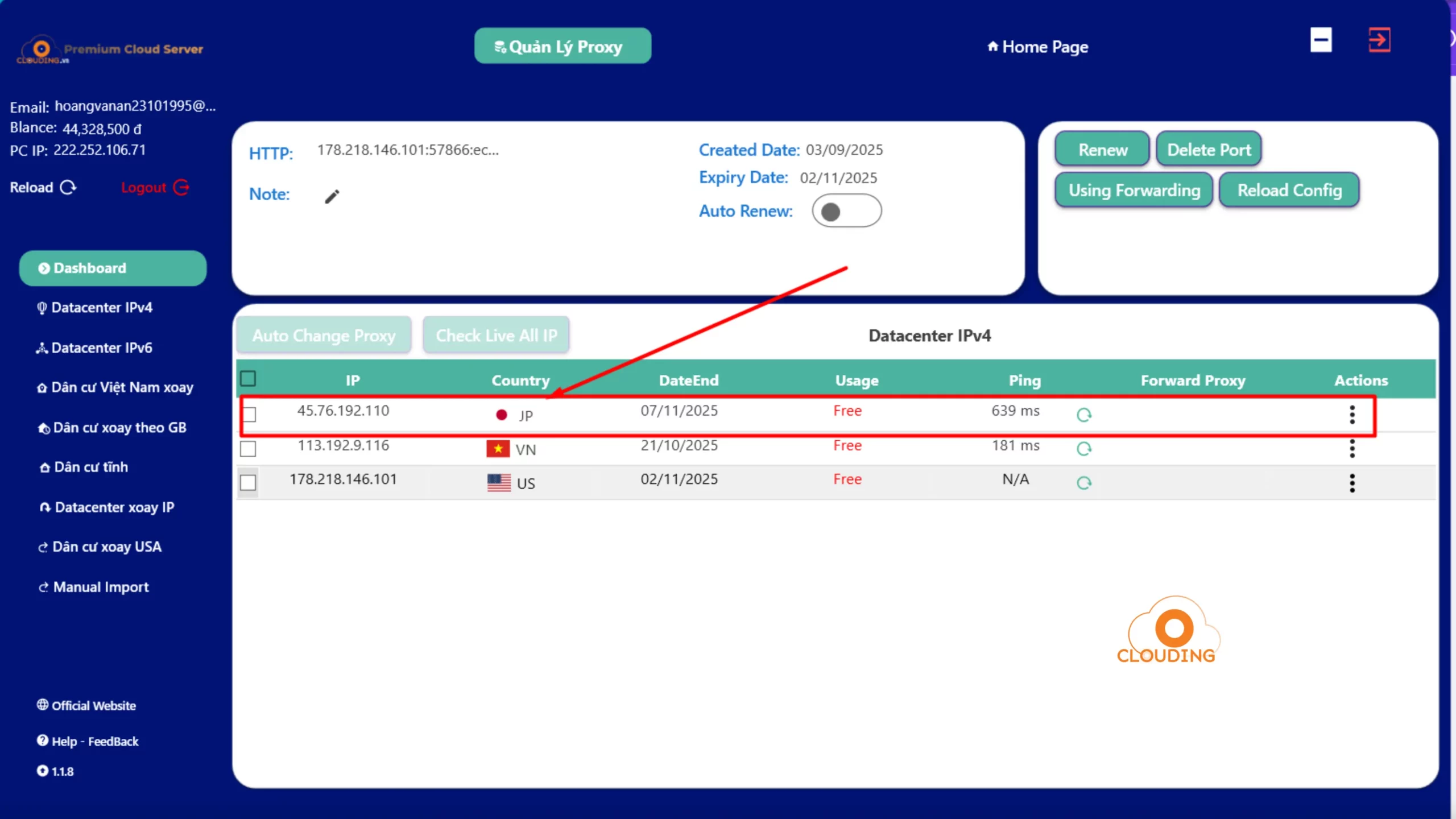Screen dimensions: 1456x819
Task: Click the red Logout icon in sidebar
Action: (181, 187)
